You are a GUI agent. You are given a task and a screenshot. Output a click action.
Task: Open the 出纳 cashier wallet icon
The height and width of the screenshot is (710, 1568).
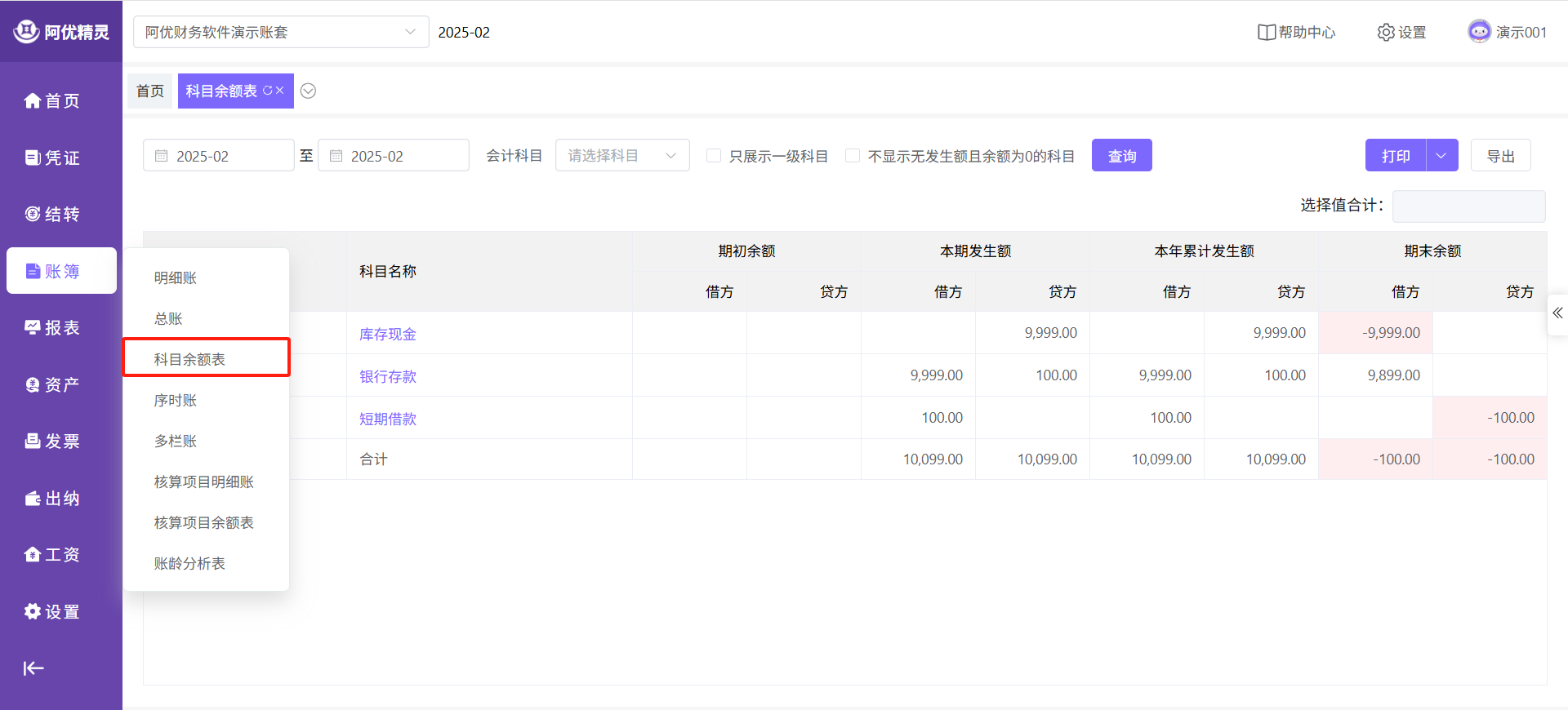point(33,498)
